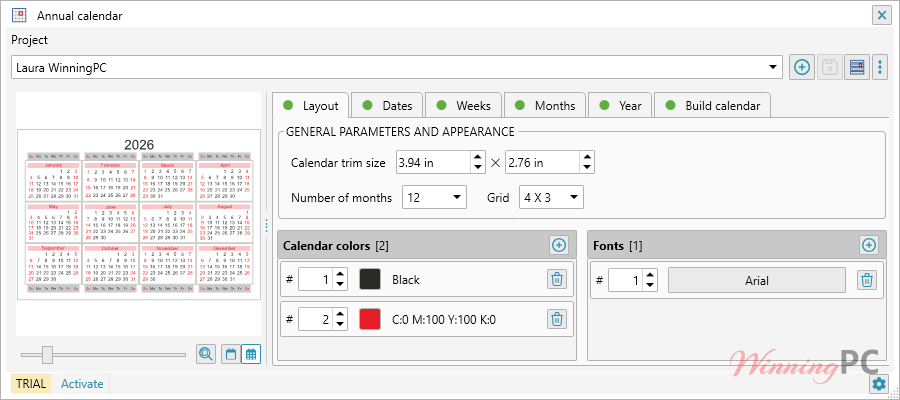Delete the Black color entry

556,280
